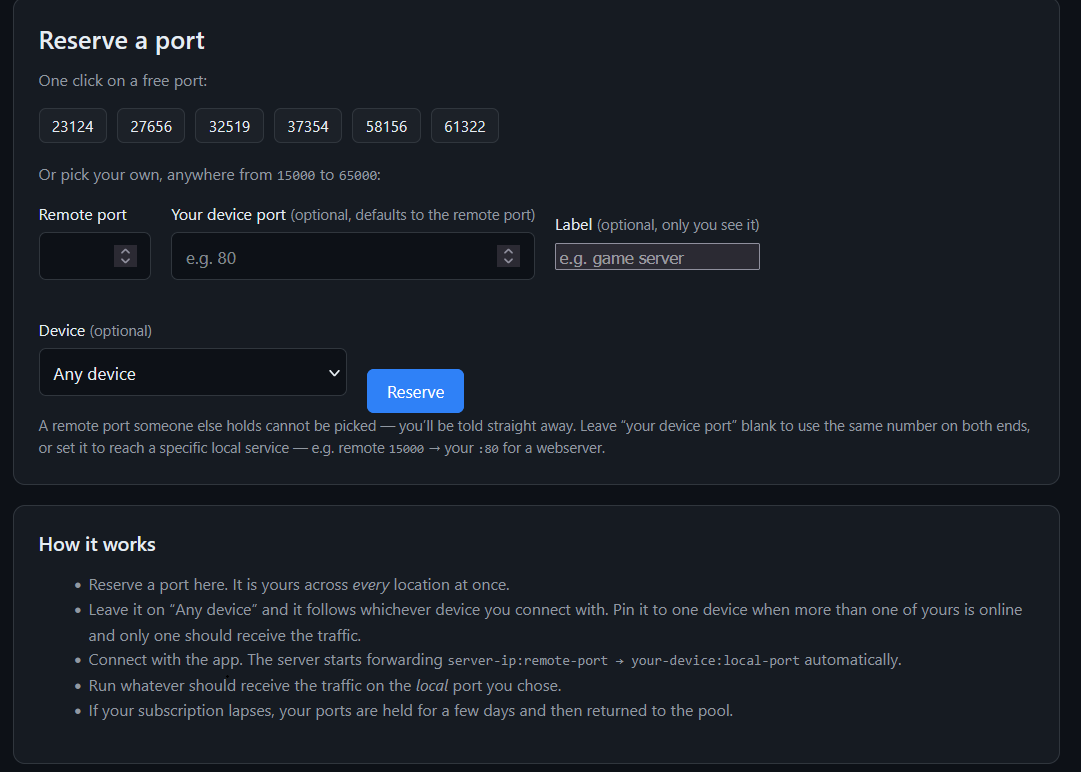This screenshot has height=772, width=1081.
Task: Choose free port 37354
Action: [x=307, y=126]
